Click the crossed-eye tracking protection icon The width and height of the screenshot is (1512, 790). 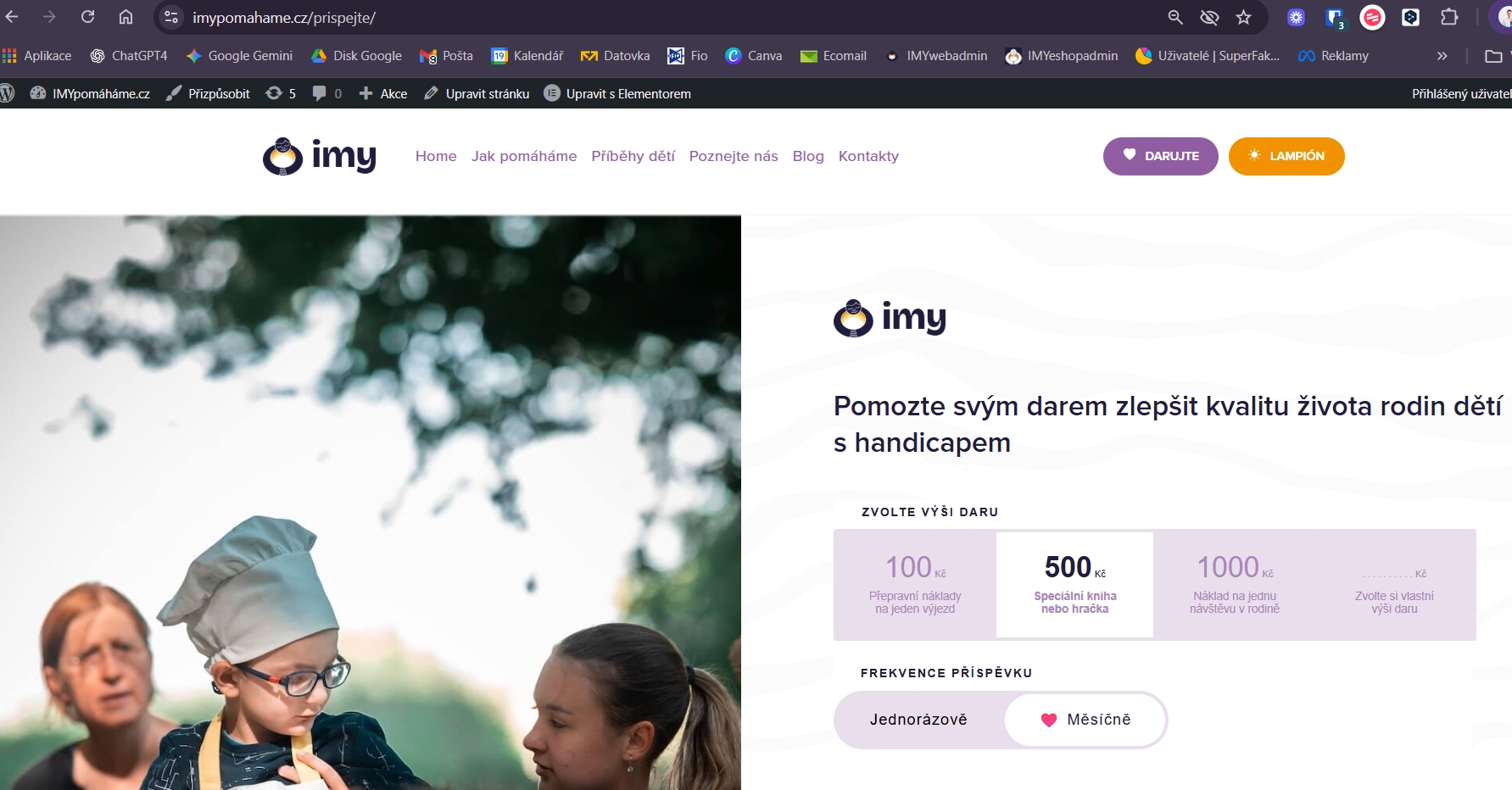coord(1209,17)
